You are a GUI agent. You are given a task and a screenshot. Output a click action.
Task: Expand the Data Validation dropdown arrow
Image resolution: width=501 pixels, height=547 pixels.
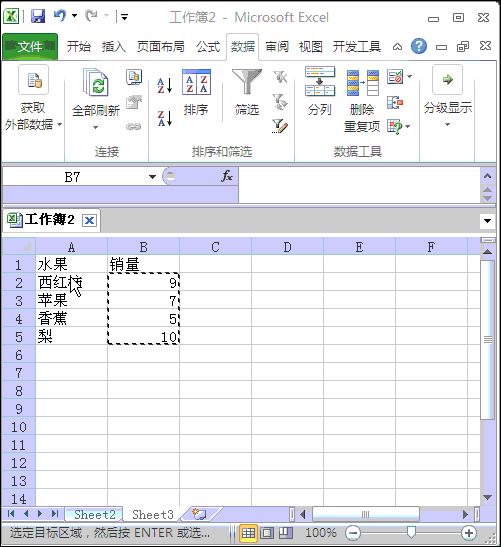pos(410,77)
